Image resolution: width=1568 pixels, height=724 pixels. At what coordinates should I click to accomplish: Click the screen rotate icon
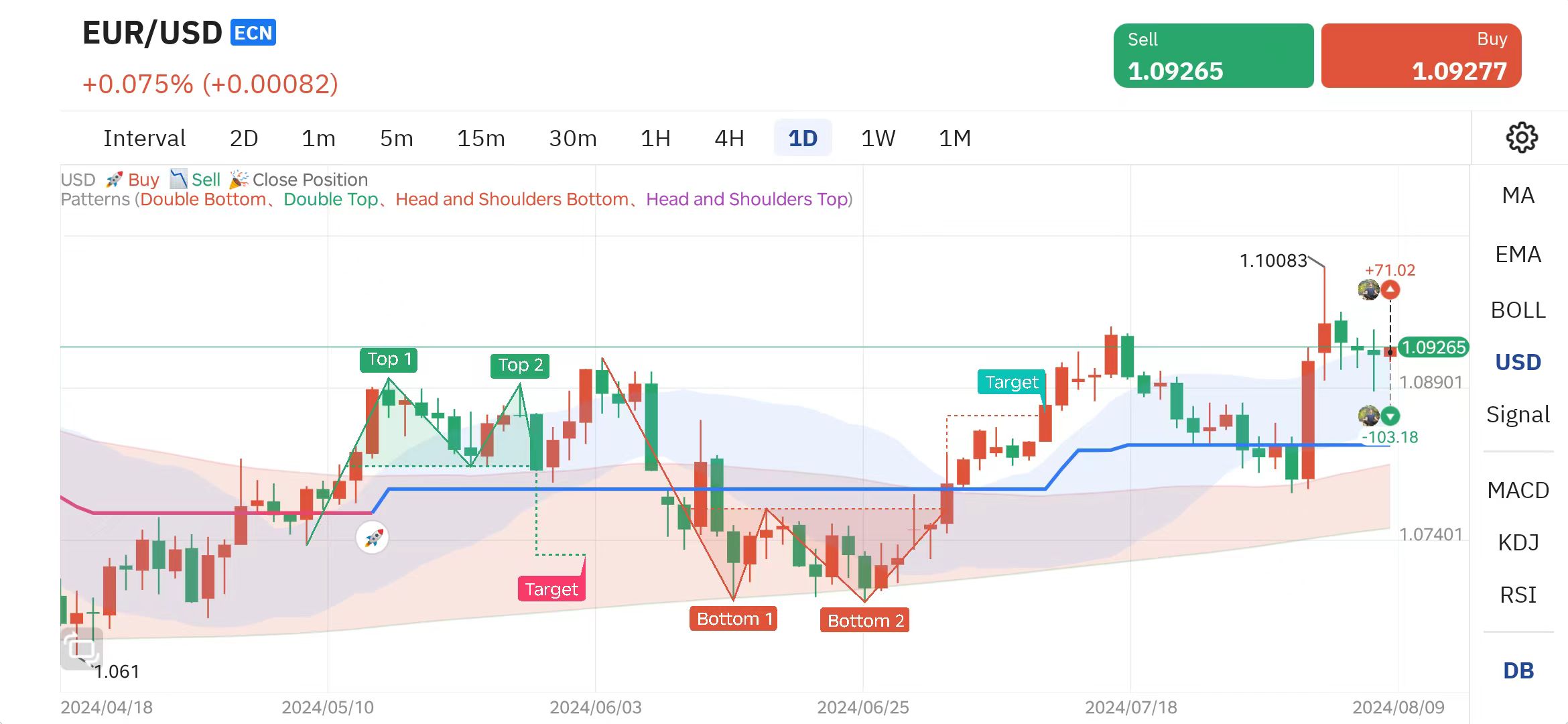point(81,648)
